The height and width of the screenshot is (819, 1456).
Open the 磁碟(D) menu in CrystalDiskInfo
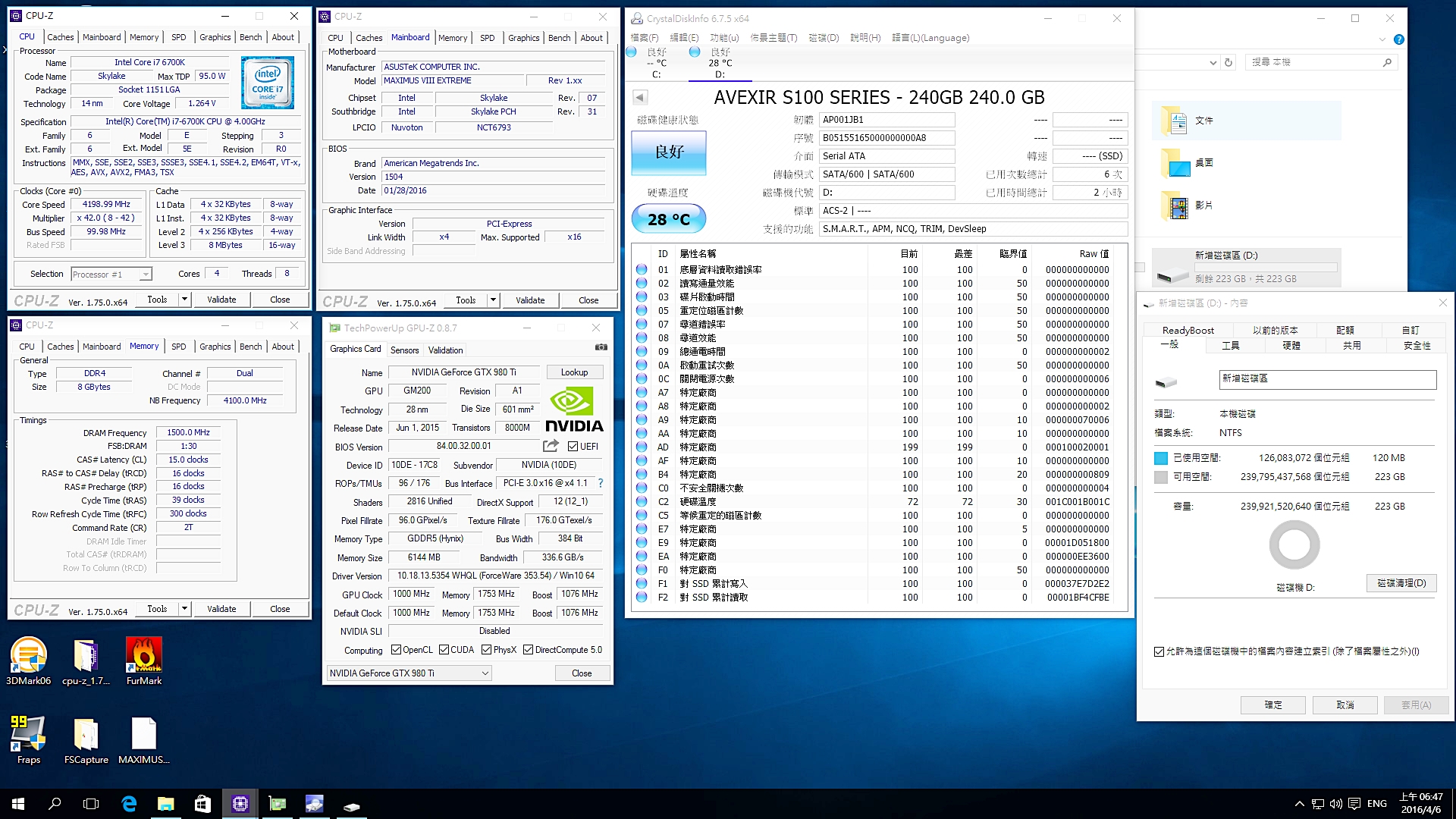click(824, 37)
